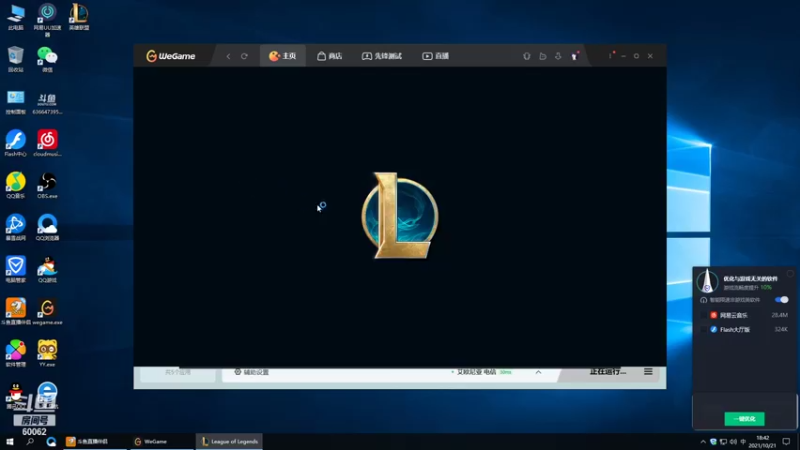Click the info icon in optimizer panel
Screen dimensions: 800x450
point(704,300)
